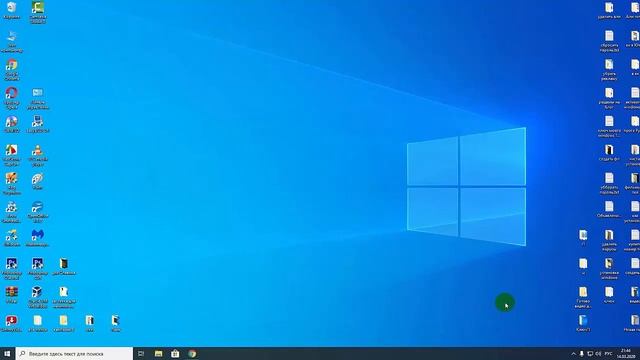
Task: Select the Google Chrome desktop shortcut
Action: point(11,70)
